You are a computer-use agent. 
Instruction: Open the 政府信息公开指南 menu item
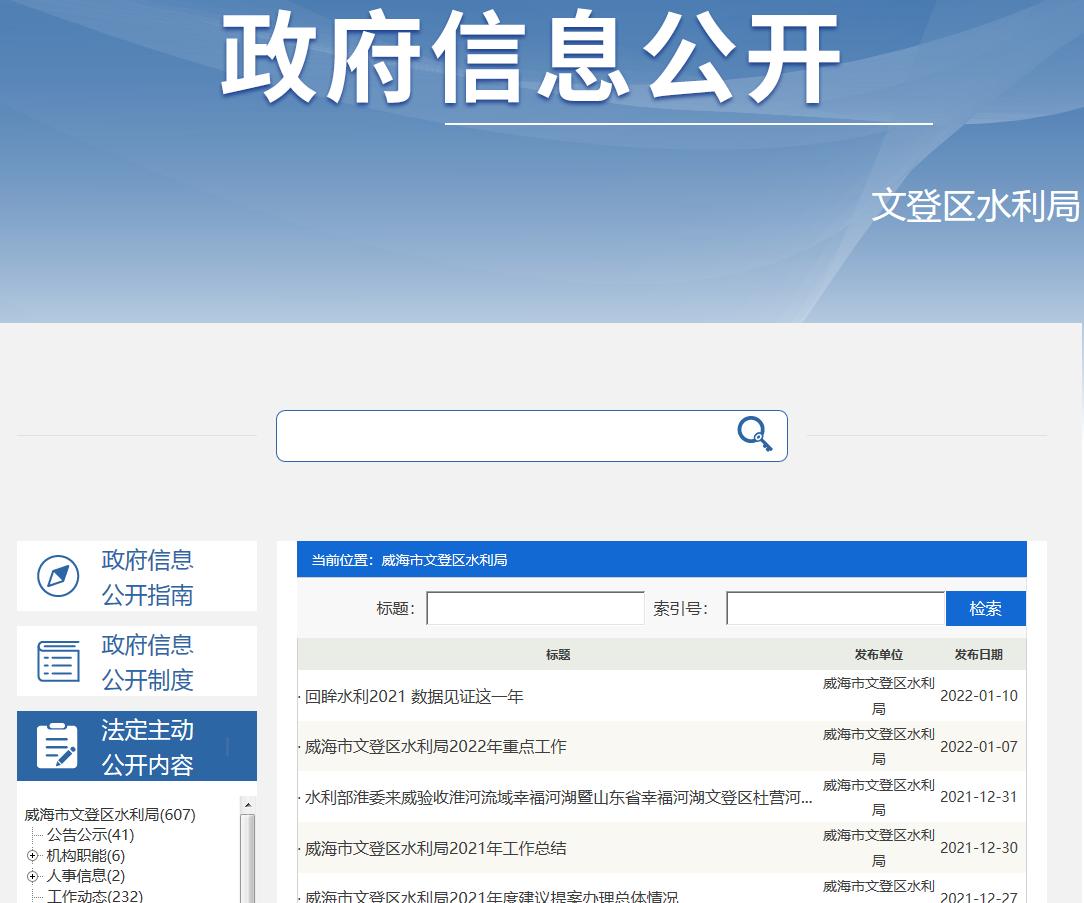[147, 577]
